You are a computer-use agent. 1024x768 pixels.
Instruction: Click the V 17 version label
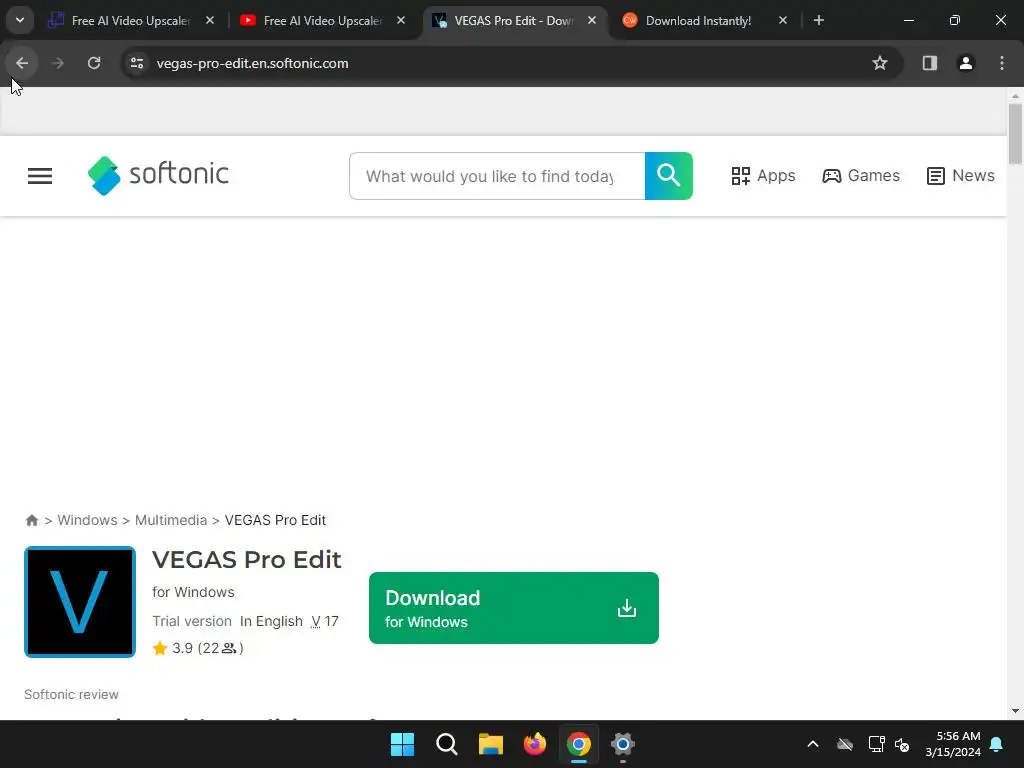(325, 622)
